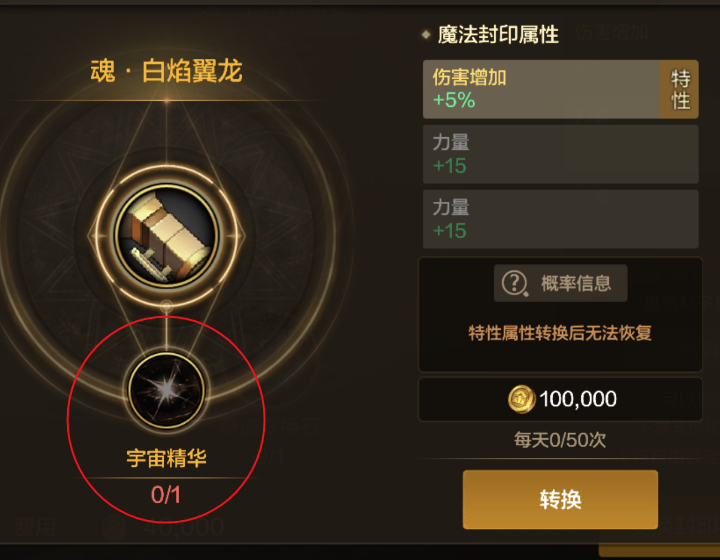Click the 魔法封印属性 header

click(x=498, y=34)
